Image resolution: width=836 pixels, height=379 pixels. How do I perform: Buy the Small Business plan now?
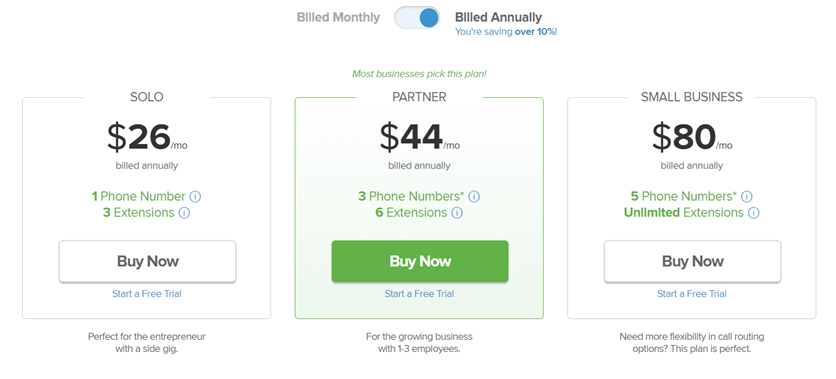coord(692,261)
